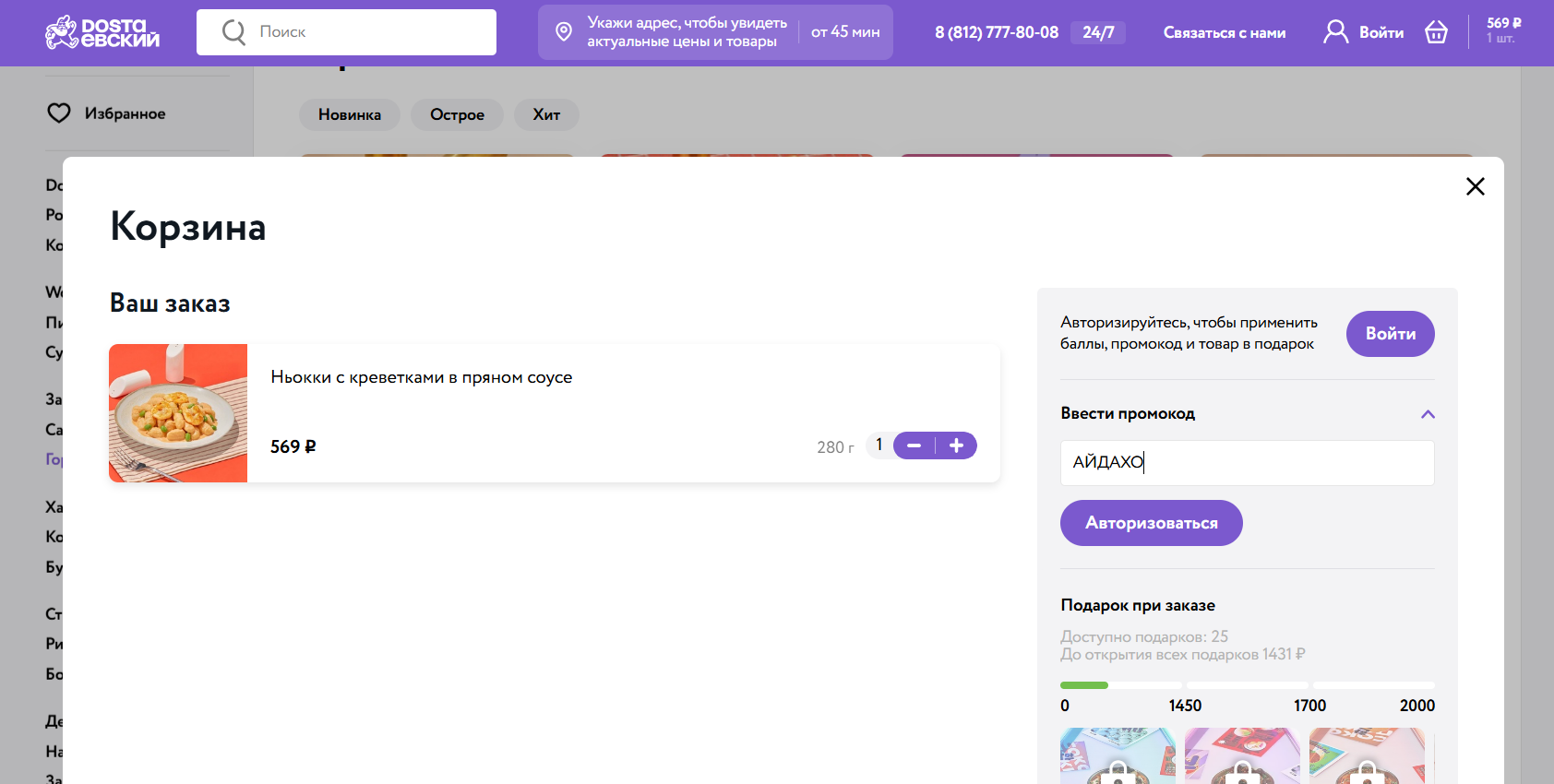The width and height of the screenshot is (1554, 784).
Task: Click the item price 569 ₽
Action: click(x=293, y=446)
